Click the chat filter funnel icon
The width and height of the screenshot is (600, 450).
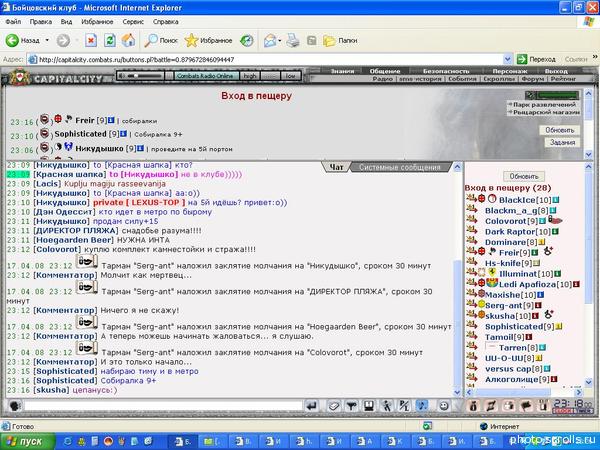(x=351, y=406)
